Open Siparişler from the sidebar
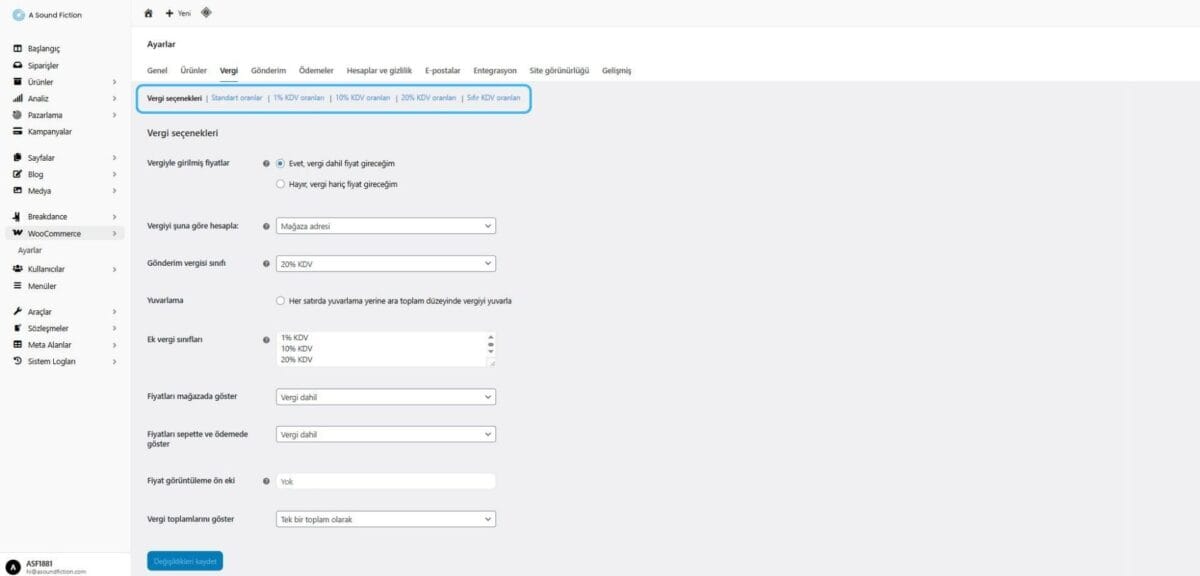This screenshot has height=576, width=1200. point(43,65)
